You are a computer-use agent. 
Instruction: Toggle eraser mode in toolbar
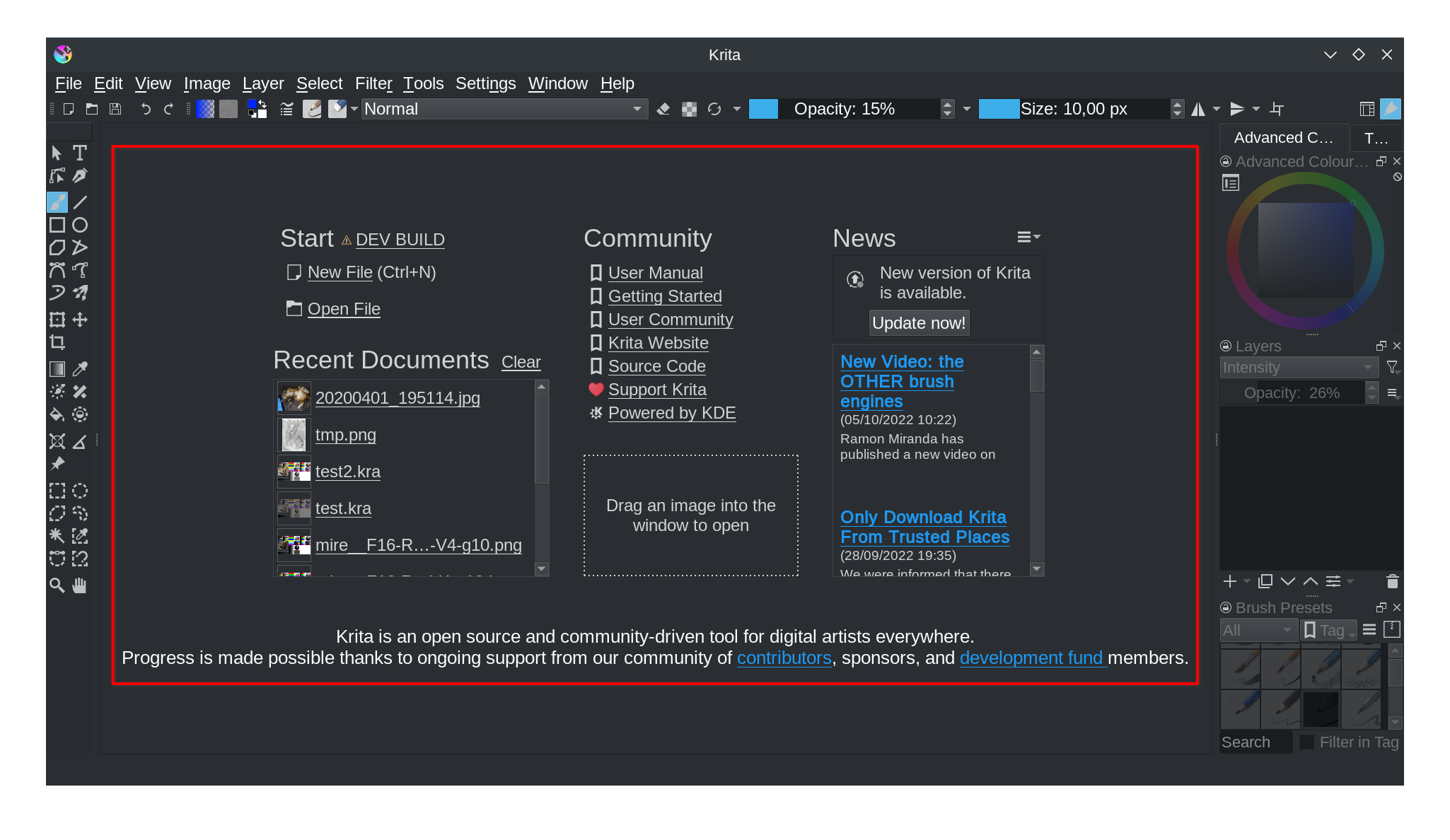tap(663, 109)
